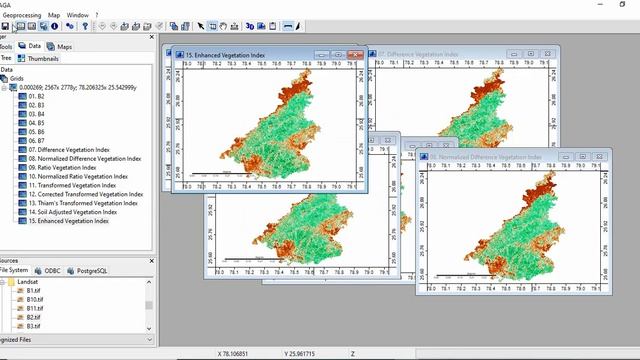This screenshot has width=640, height=360.
Task: Collapse the grid system 0.000269 node
Action: [x=4, y=88]
